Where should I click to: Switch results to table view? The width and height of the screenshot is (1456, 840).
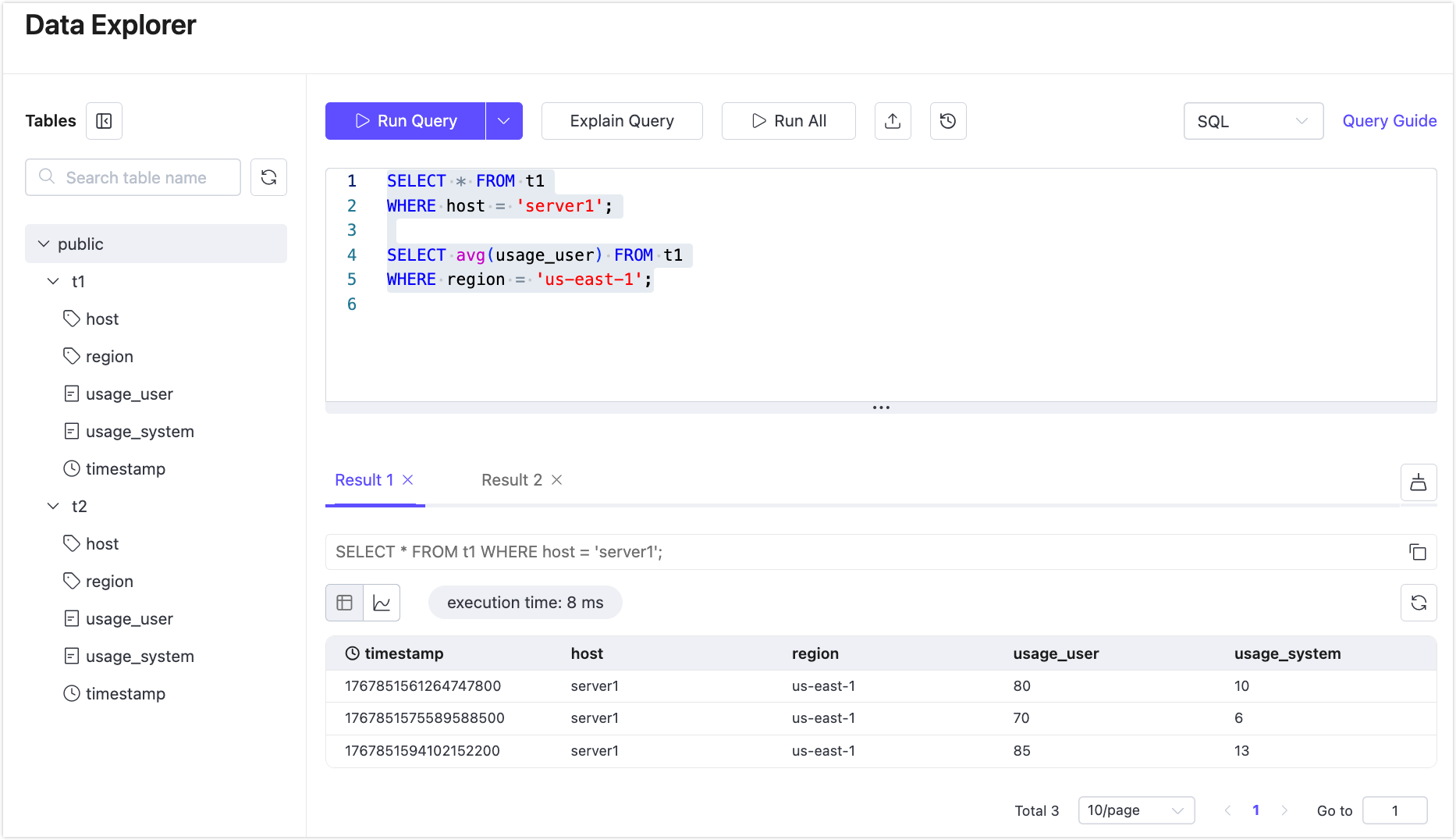point(344,603)
